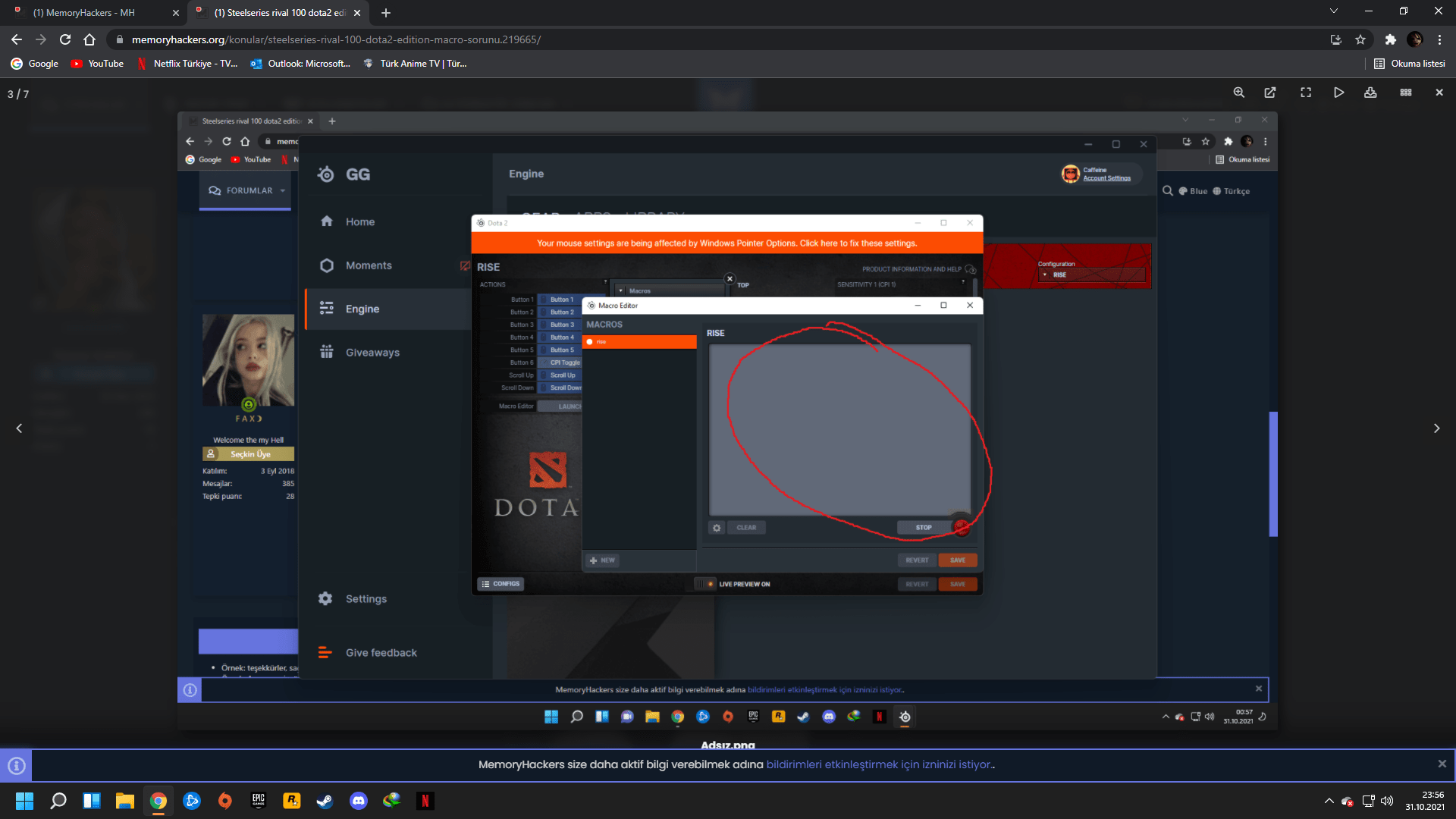1456x819 pixels.
Task: Select the '(1) Steelseries rival 100' outer browser tab
Action: (x=278, y=13)
